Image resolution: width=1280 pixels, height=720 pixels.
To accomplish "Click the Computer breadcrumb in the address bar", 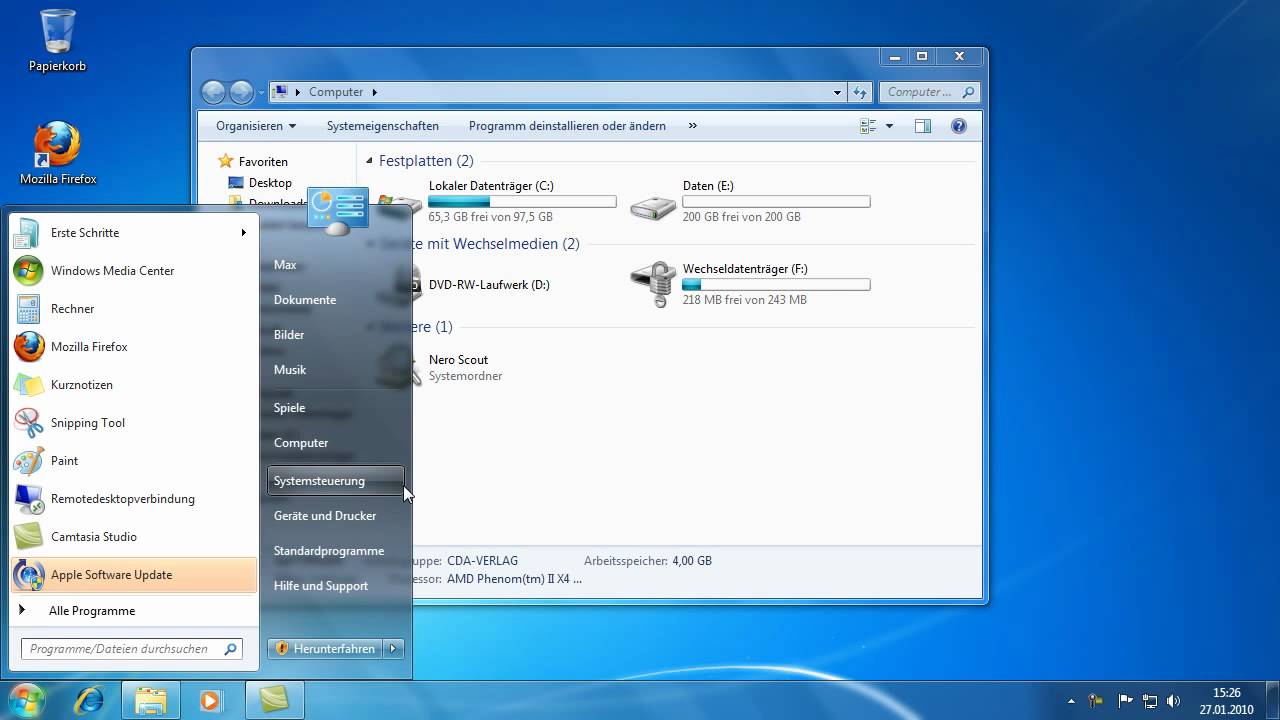I will pyautogui.click(x=336, y=92).
